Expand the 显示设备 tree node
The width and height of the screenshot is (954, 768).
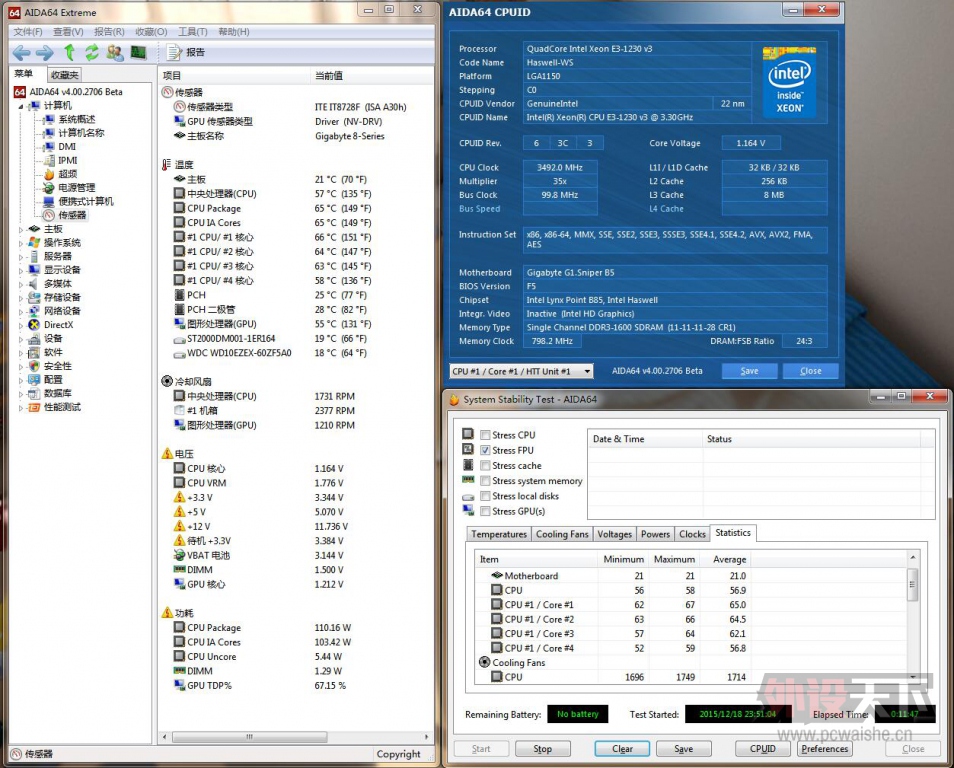pos(21,270)
